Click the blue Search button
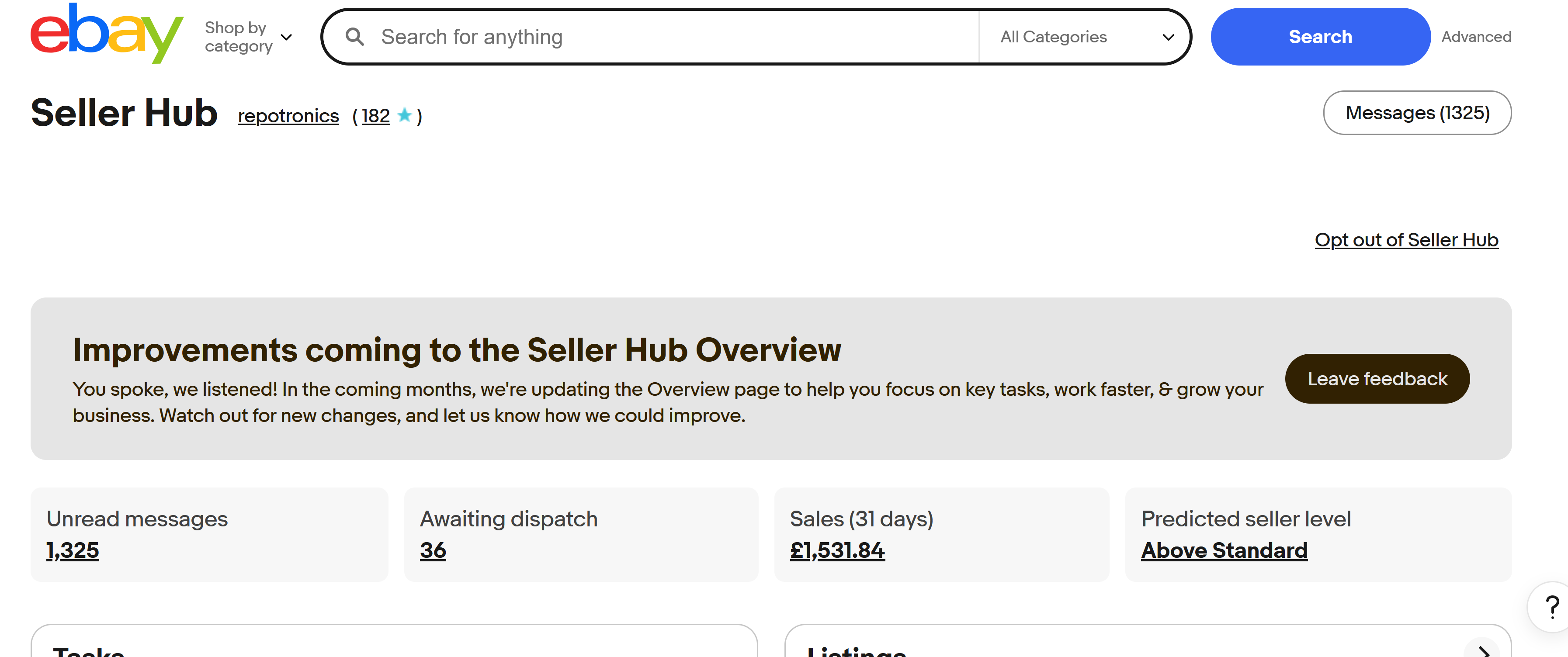 point(1320,37)
